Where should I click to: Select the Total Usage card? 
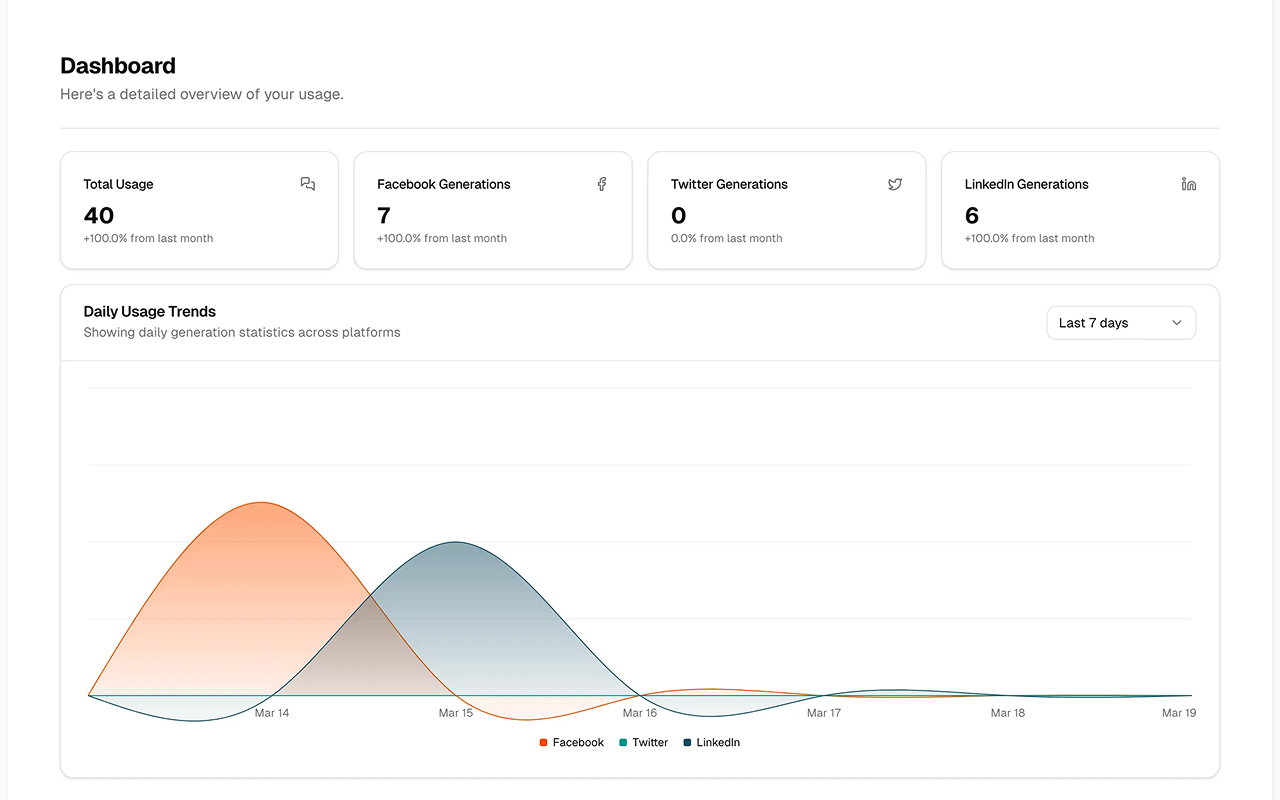[x=199, y=210]
